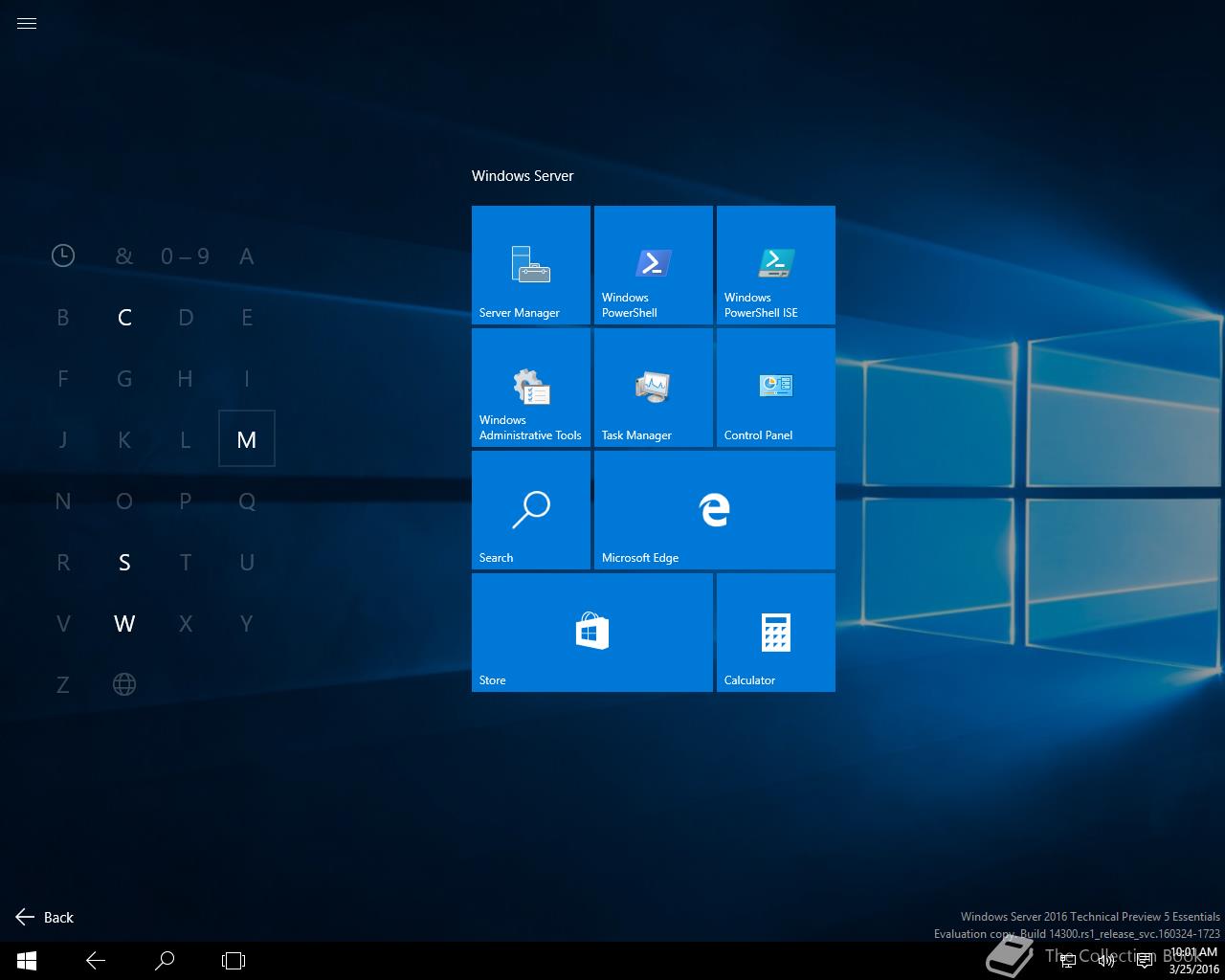Go Back using the bottom-left button
Screen dimensions: 1225x980
[x=44, y=917]
